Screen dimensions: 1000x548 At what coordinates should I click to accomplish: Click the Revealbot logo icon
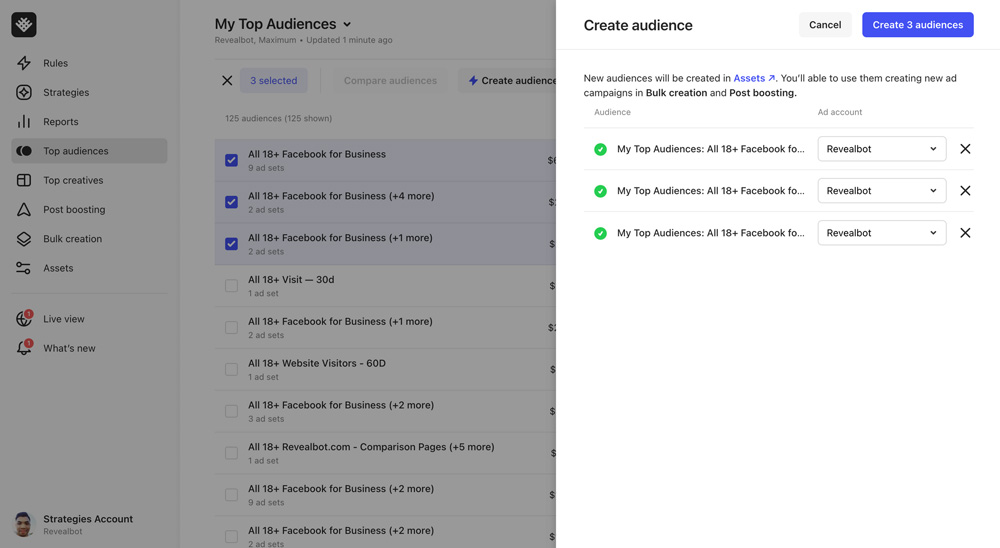(x=24, y=24)
